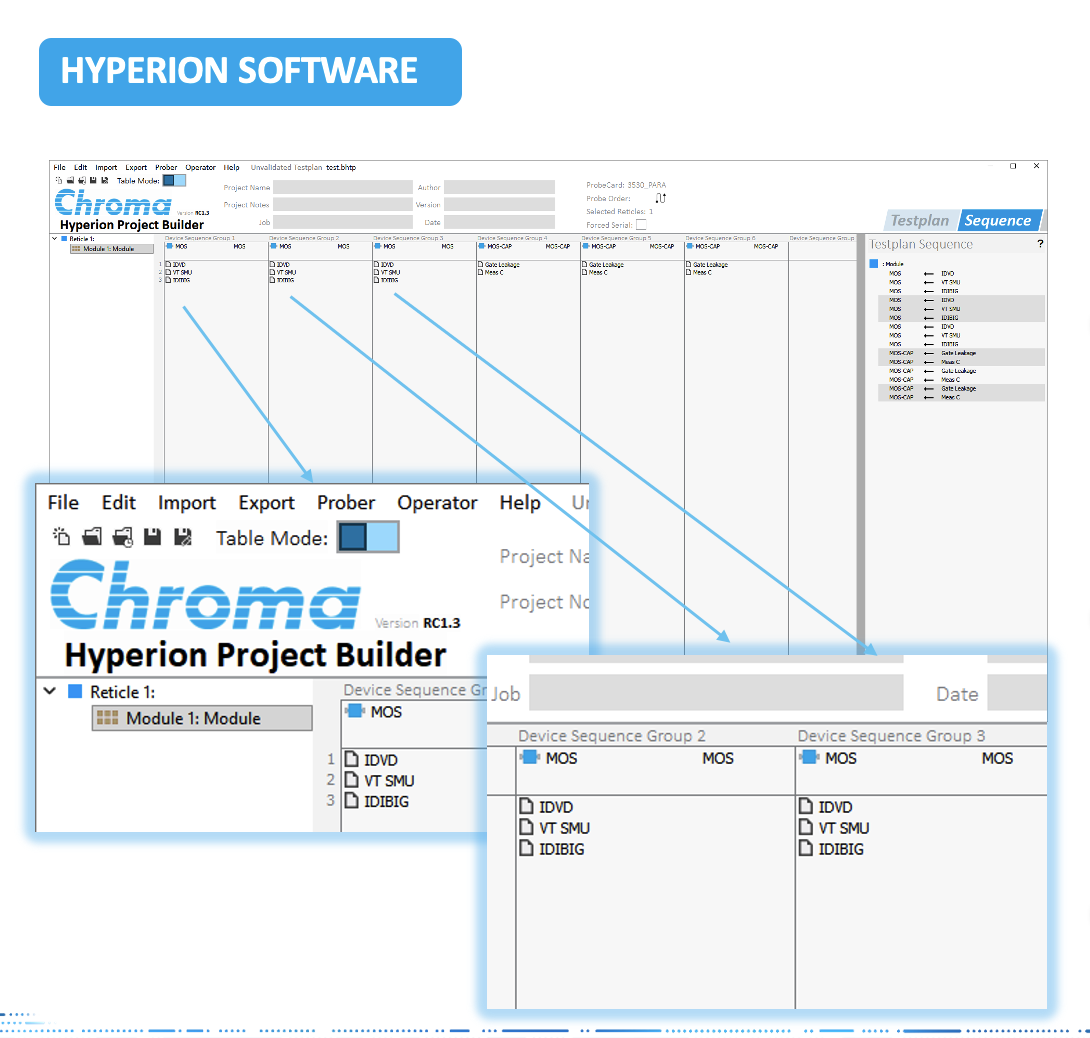Viewport: 1090px width, 1038px height.
Task: Click the Save As disk-with-pencil icon in the enlarged toolbar
Action: (x=183, y=537)
